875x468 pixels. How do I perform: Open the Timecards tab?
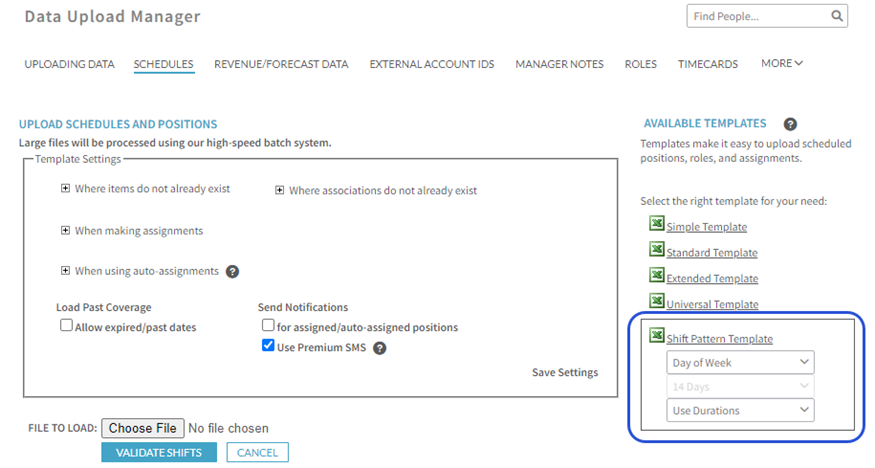click(708, 64)
